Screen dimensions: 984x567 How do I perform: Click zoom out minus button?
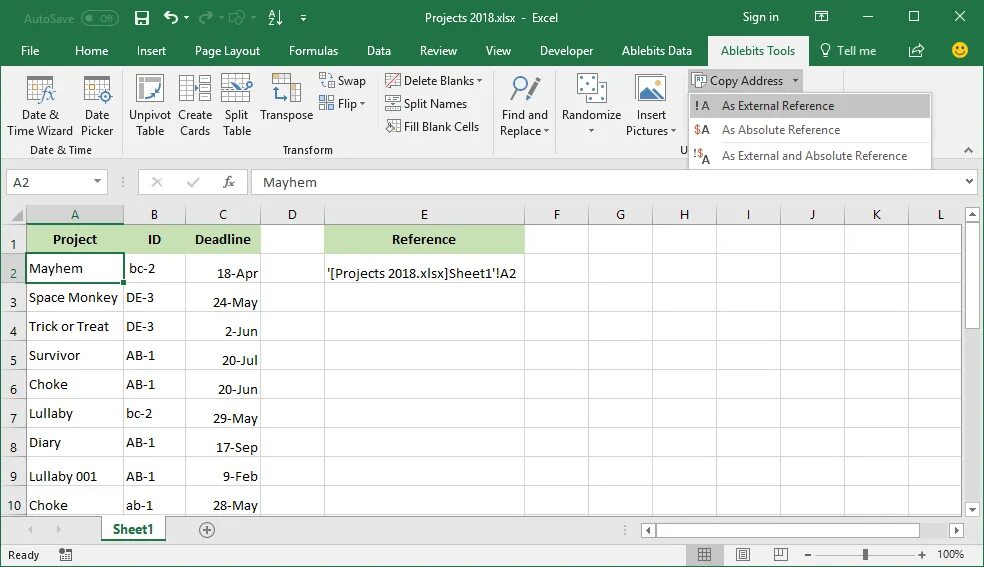[808, 554]
